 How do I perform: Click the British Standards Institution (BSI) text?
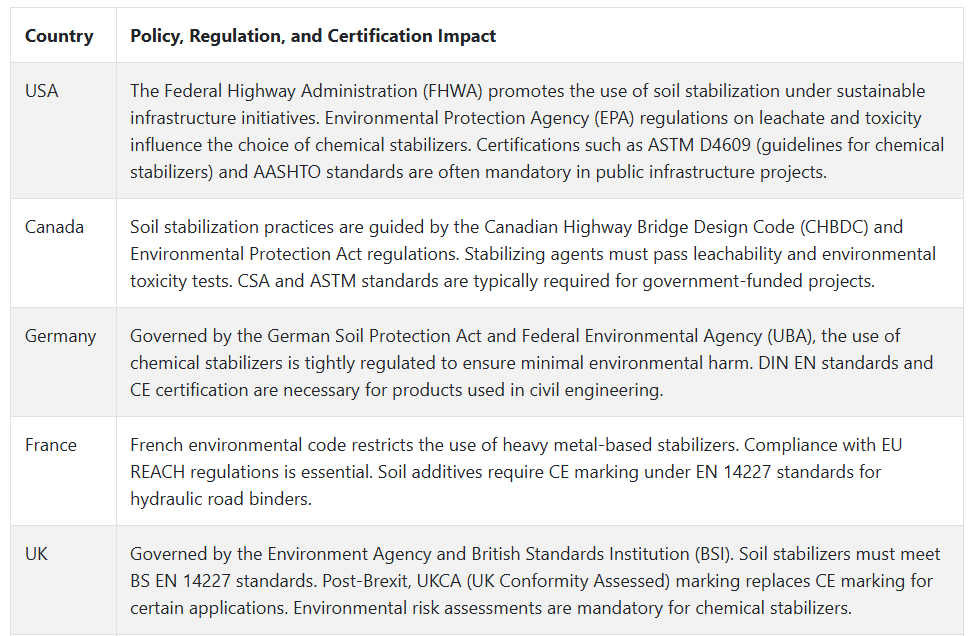point(602,554)
